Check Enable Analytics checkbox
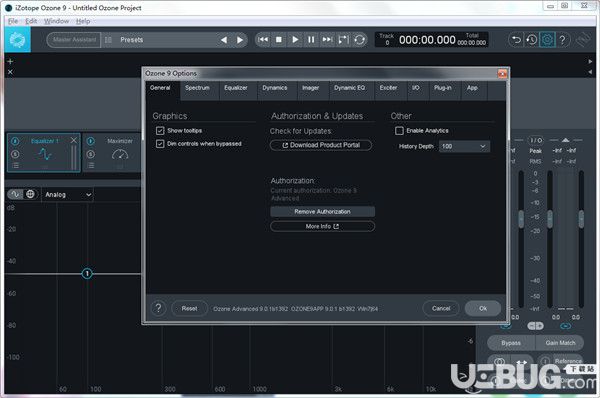Screen dimensions: 600x398 [x=399, y=131]
